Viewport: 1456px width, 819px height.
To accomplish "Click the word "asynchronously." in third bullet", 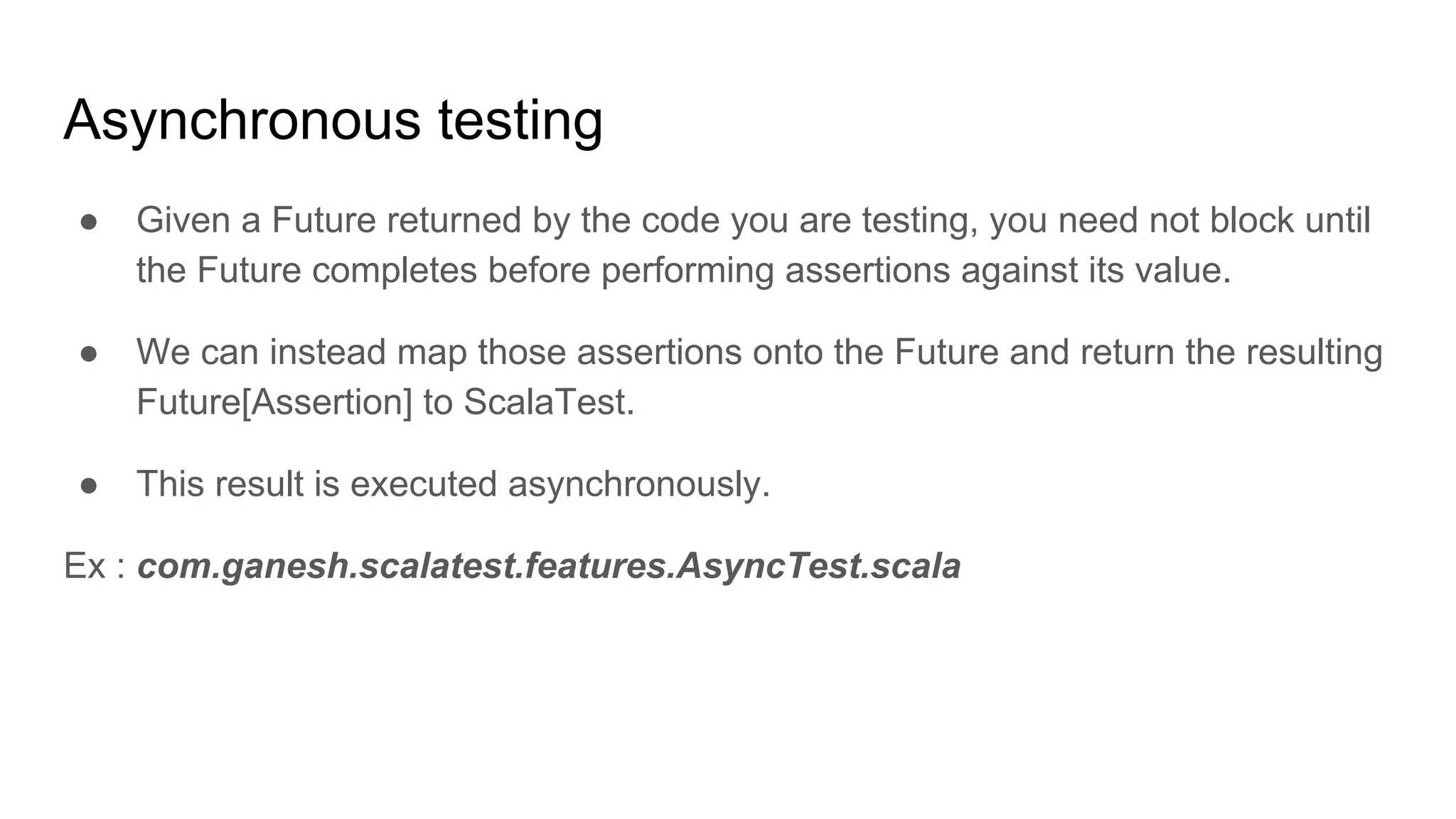I will 638,484.
